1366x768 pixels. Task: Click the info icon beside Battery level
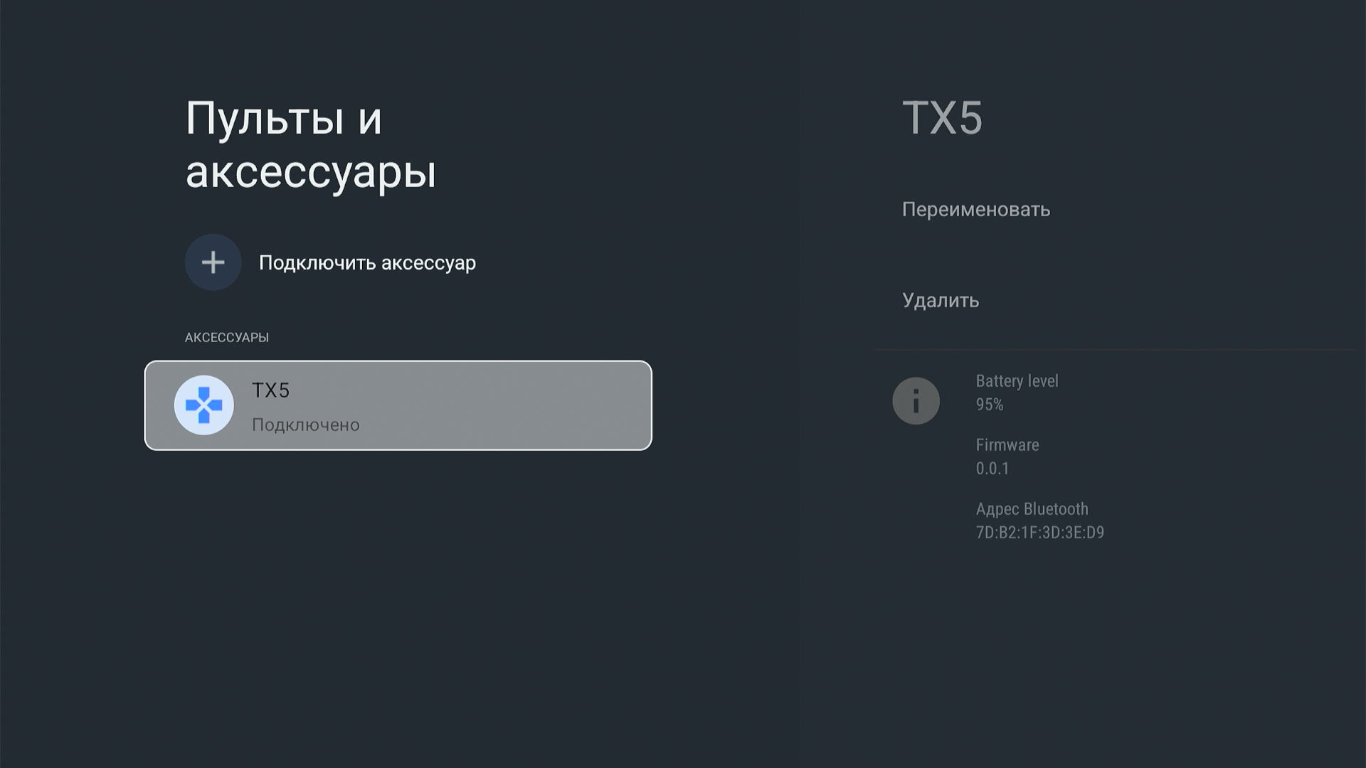(916, 401)
